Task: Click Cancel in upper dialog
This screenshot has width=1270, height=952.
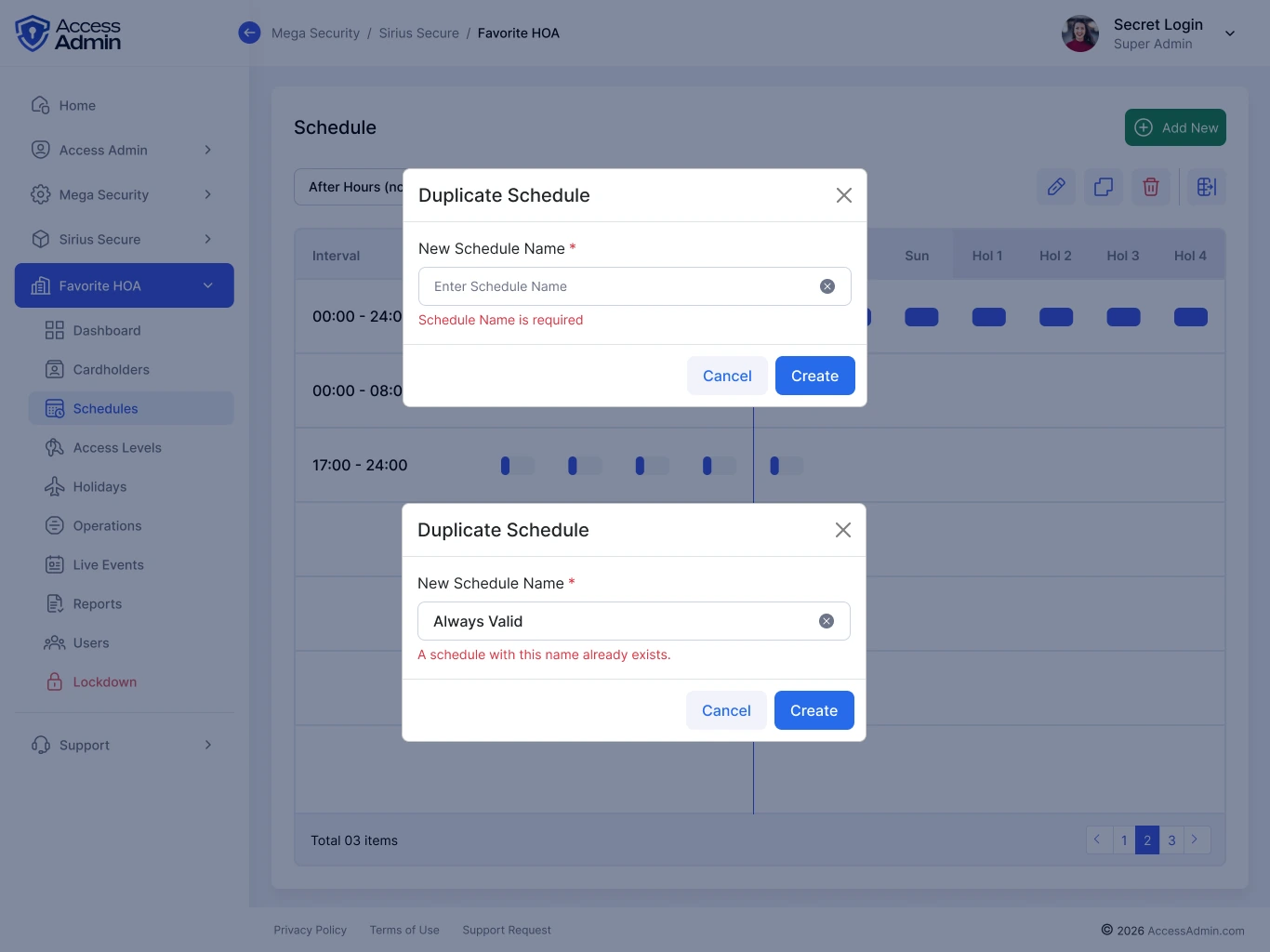Action: pos(727,376)
